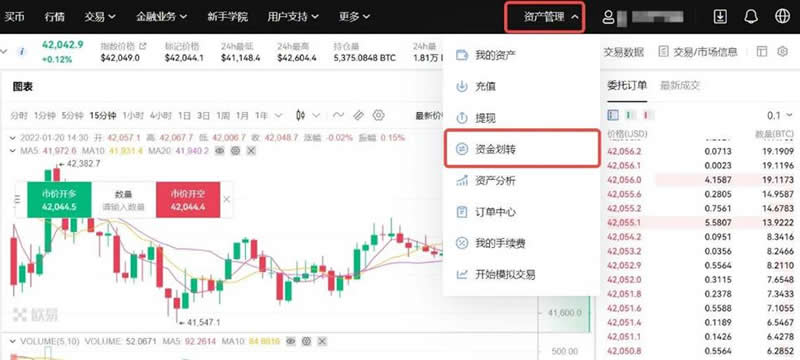Click the 市价开多 buy button
The image size is (800, 360).
click(x=59, y=200)
